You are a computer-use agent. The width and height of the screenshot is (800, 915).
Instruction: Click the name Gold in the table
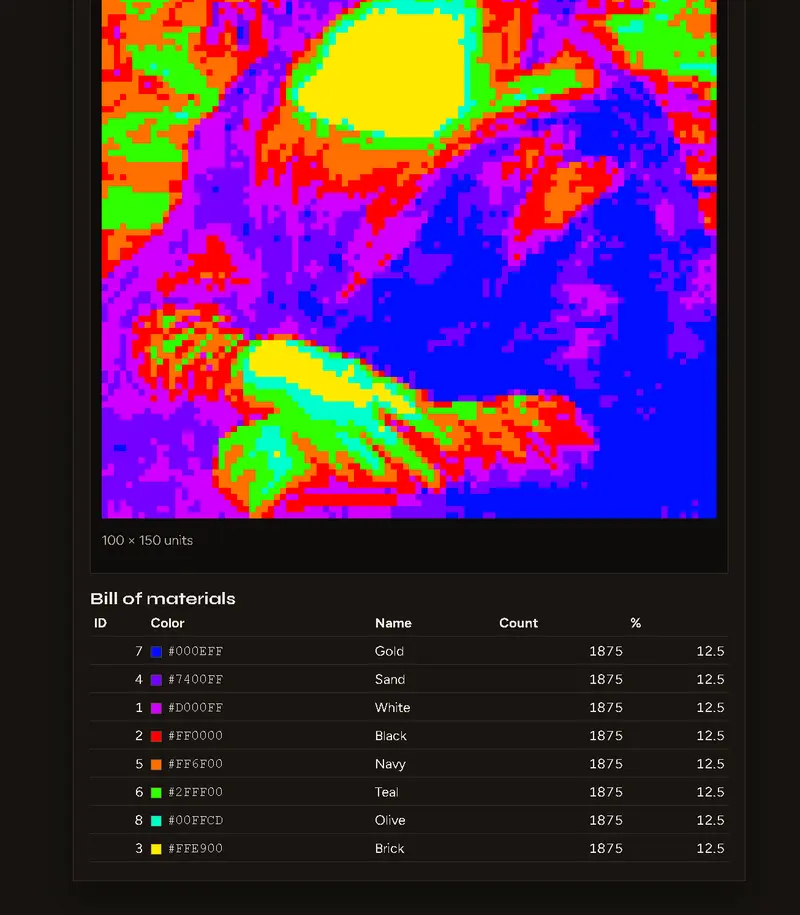click(x=389, y=651)
